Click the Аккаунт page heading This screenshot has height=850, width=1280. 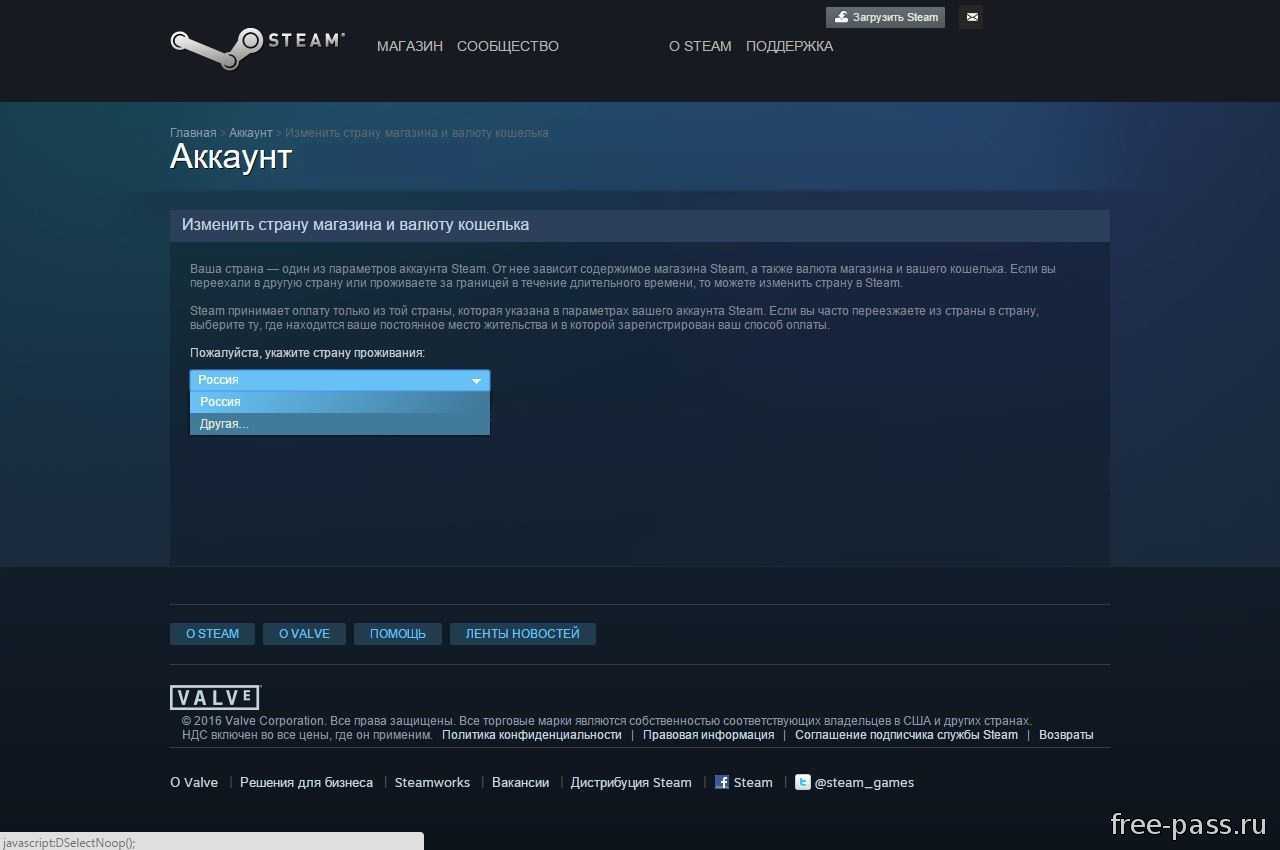pyautogui.click(x=231, y=157)
